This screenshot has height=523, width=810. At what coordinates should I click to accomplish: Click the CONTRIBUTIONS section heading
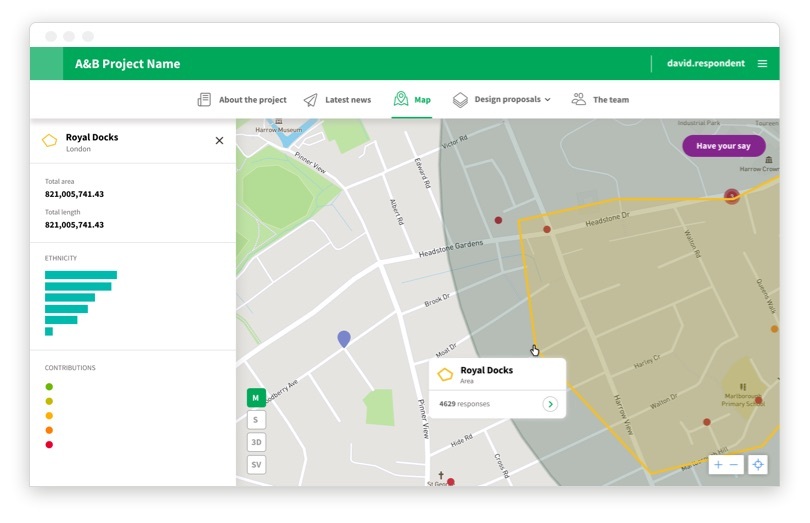70,368
